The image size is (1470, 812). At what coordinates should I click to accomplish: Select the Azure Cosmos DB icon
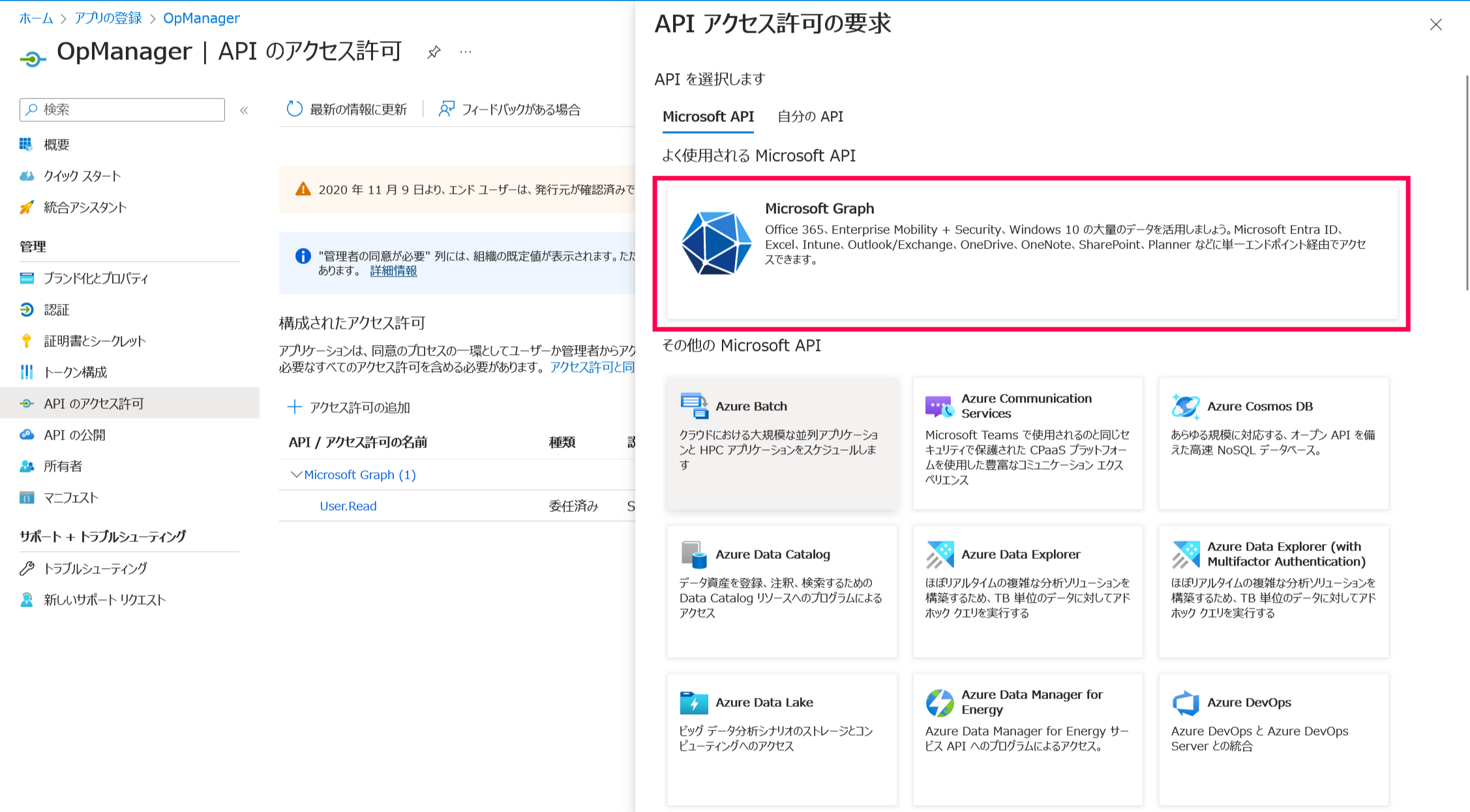click(x=1186, y=406)
